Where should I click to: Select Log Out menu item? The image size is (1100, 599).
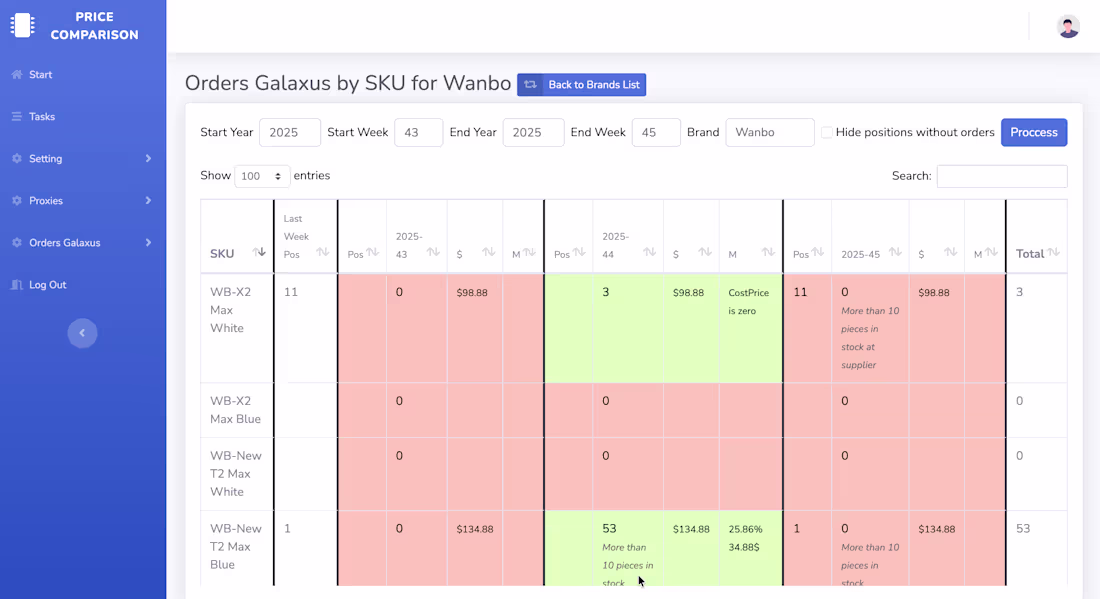point(47,285)
